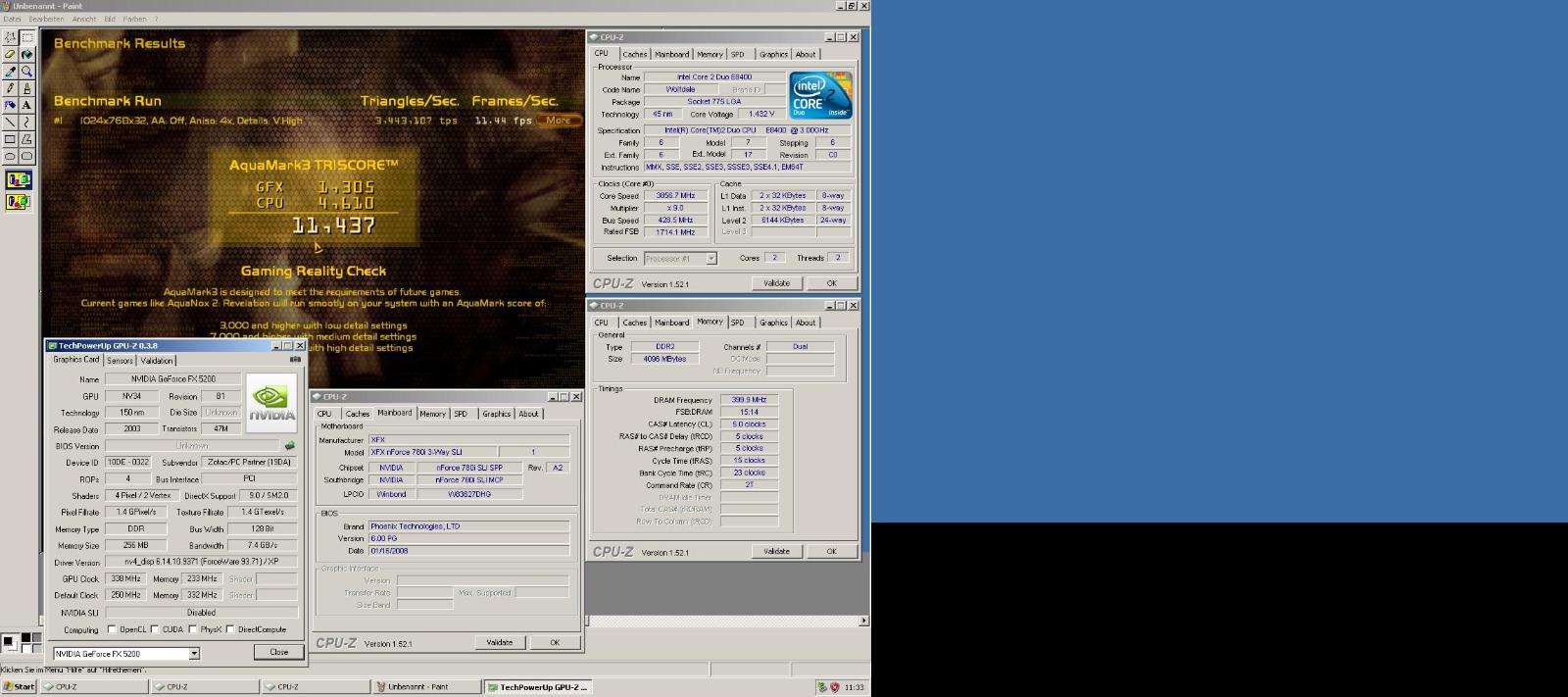Enable the PhysX checkbox in GPU-Z
The width and height of the screenshot is (1568, 697).
pos(192,629)
